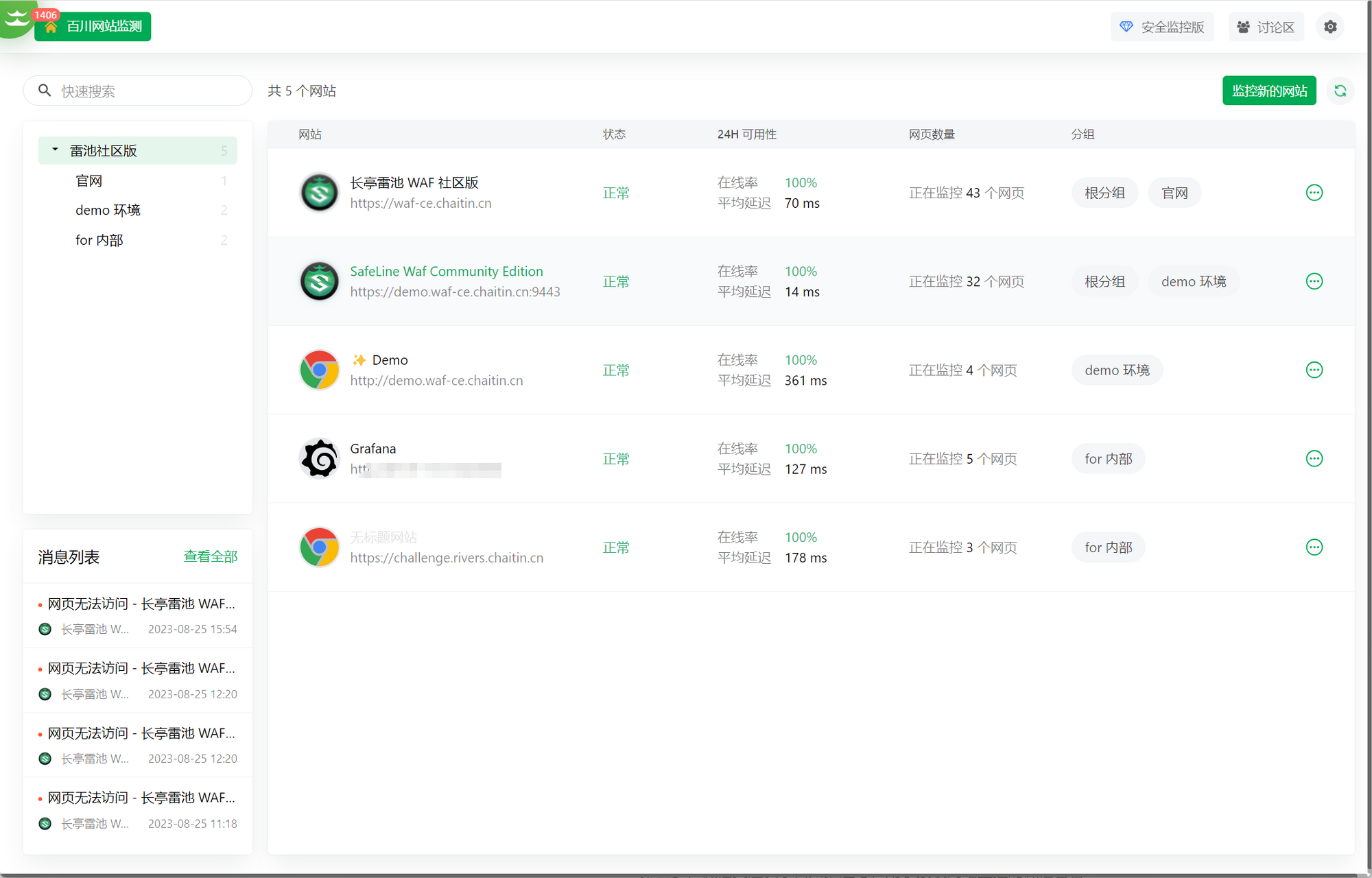The width and height of the screenshot is (1372, 878).
Task: Click the 官网 group tag on first row
Action: tap(1174, 193)
